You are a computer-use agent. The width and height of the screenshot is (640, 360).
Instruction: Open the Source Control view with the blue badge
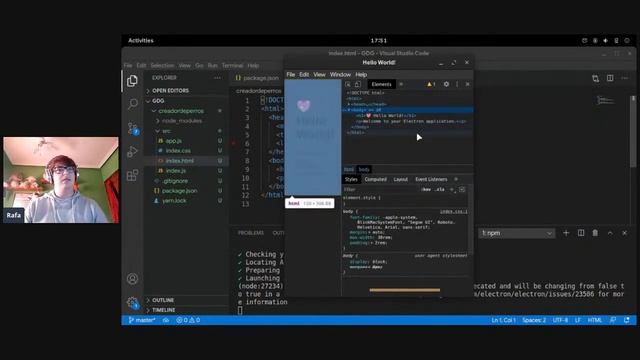[133, 128]
